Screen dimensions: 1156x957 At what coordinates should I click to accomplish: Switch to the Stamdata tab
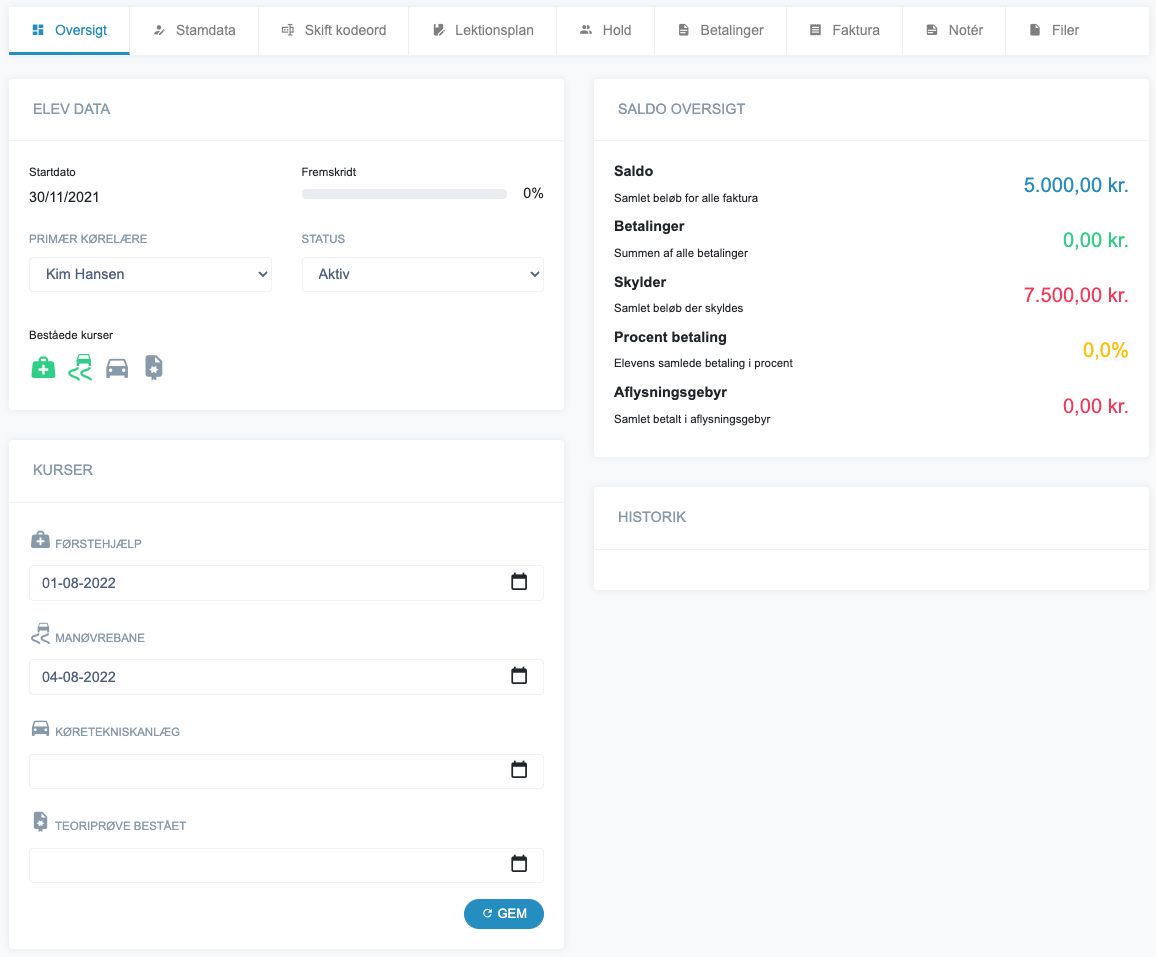click(x=194, y=30)
